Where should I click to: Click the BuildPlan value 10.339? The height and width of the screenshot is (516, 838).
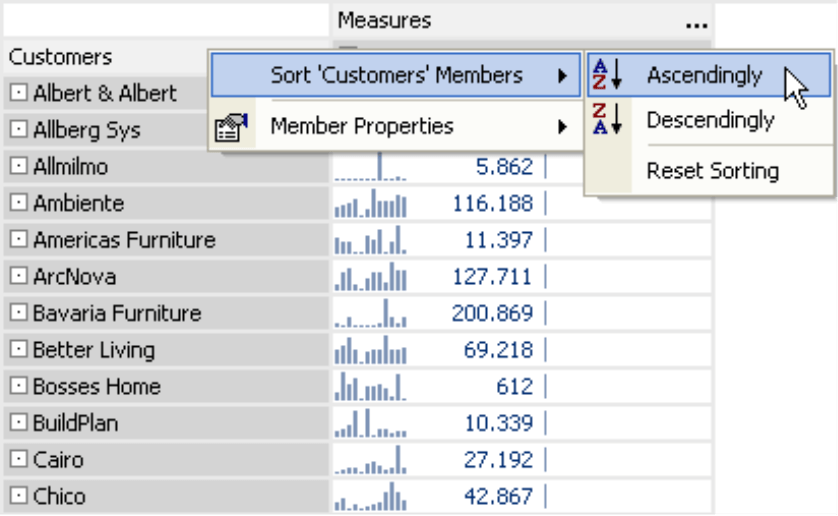[x=499, y=424]
